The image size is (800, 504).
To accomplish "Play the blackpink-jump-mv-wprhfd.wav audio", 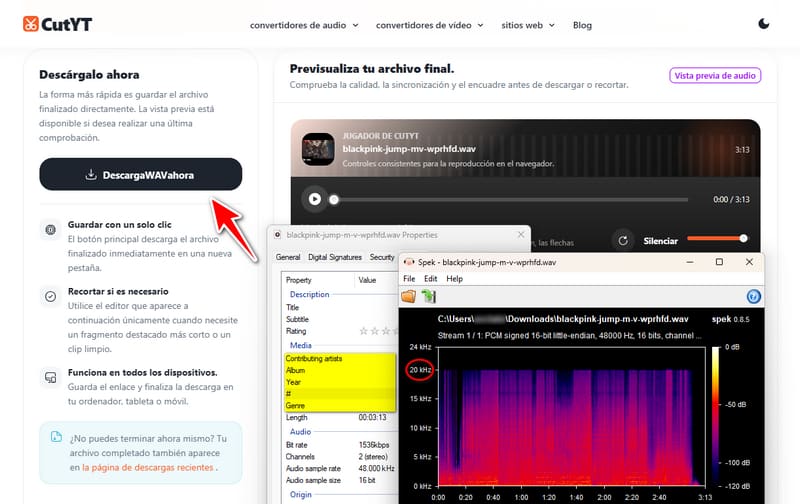I will click(315, 199).
